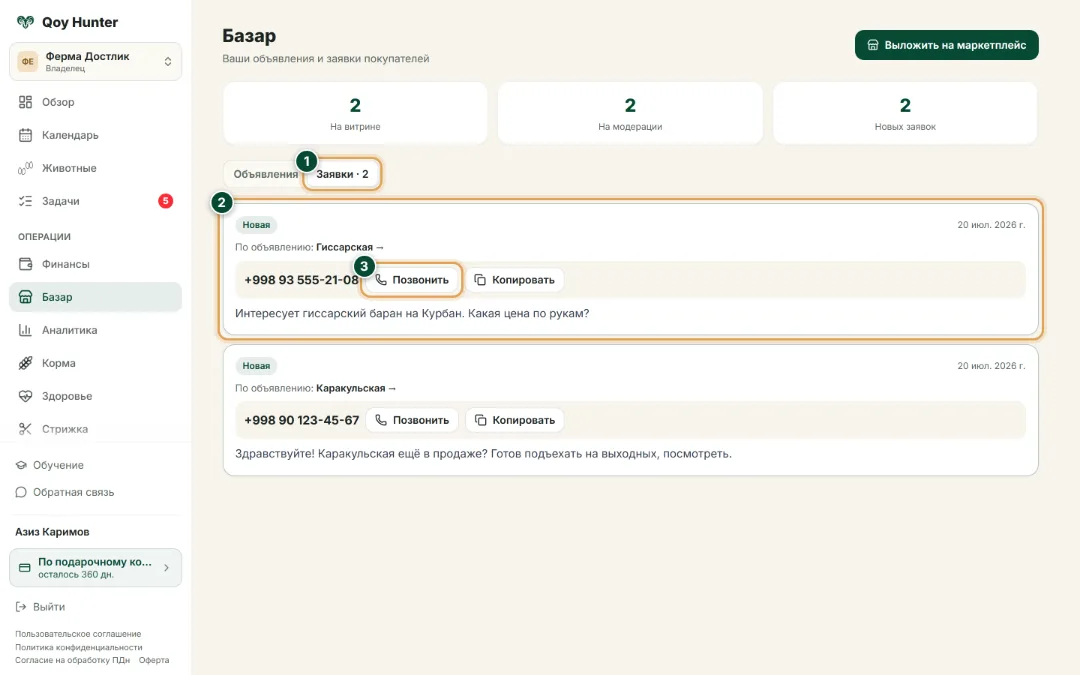Image resolution: width=1080 pixels, height=675 pixels.
Task: Click the Выйти logout arrow icon
Action: pos(21,607)
